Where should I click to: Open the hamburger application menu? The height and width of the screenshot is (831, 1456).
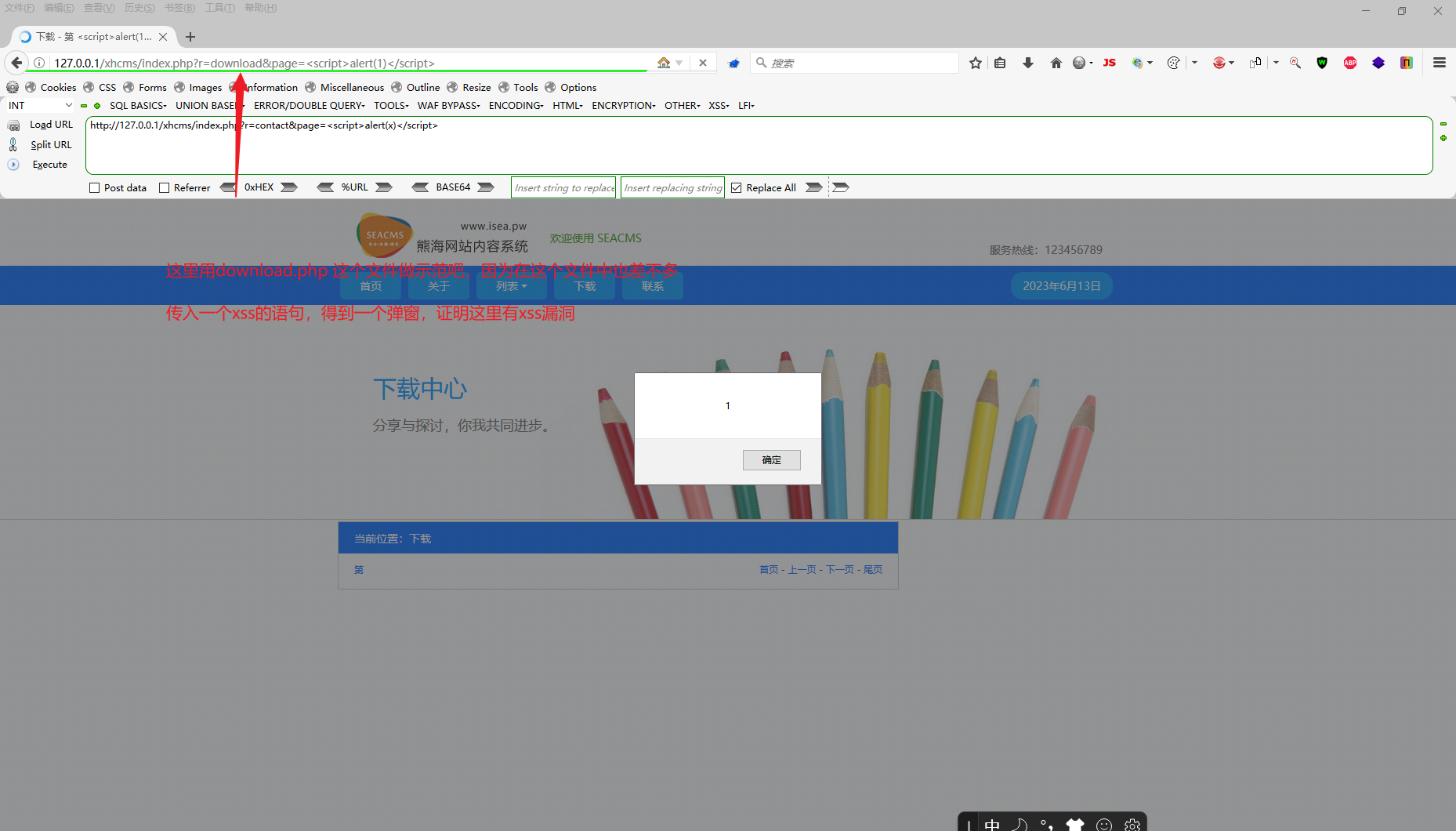pyautogui.click(x=1440, y=63)
